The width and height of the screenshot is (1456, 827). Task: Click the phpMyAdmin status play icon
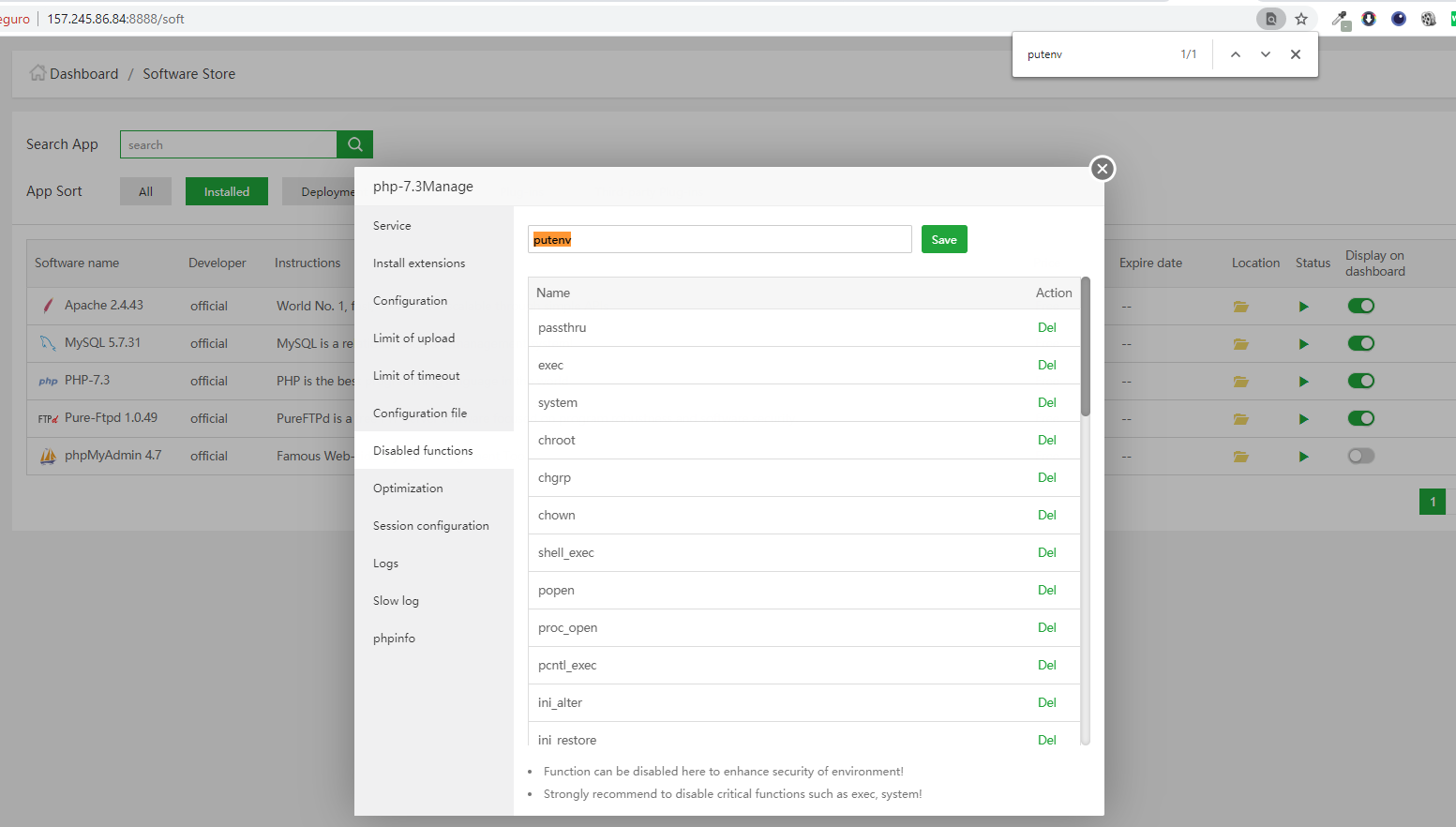tap(1303, 457)
